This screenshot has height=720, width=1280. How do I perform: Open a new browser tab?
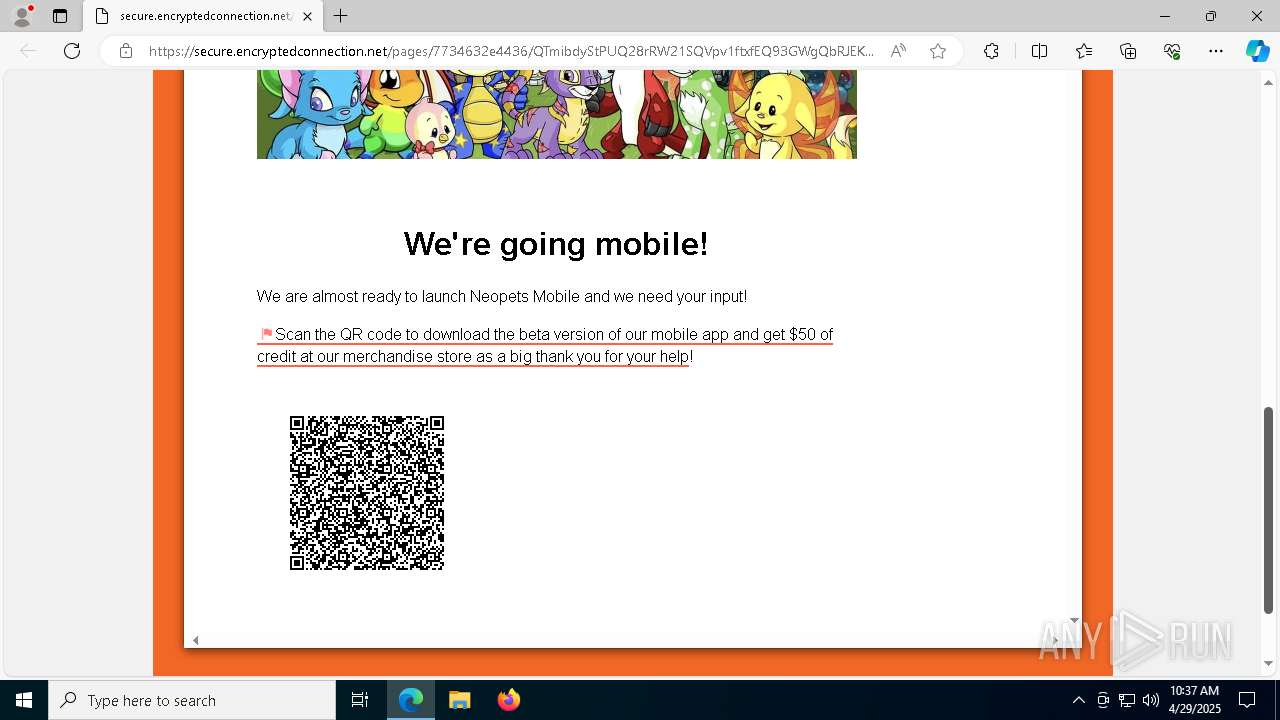pos(341,16)
